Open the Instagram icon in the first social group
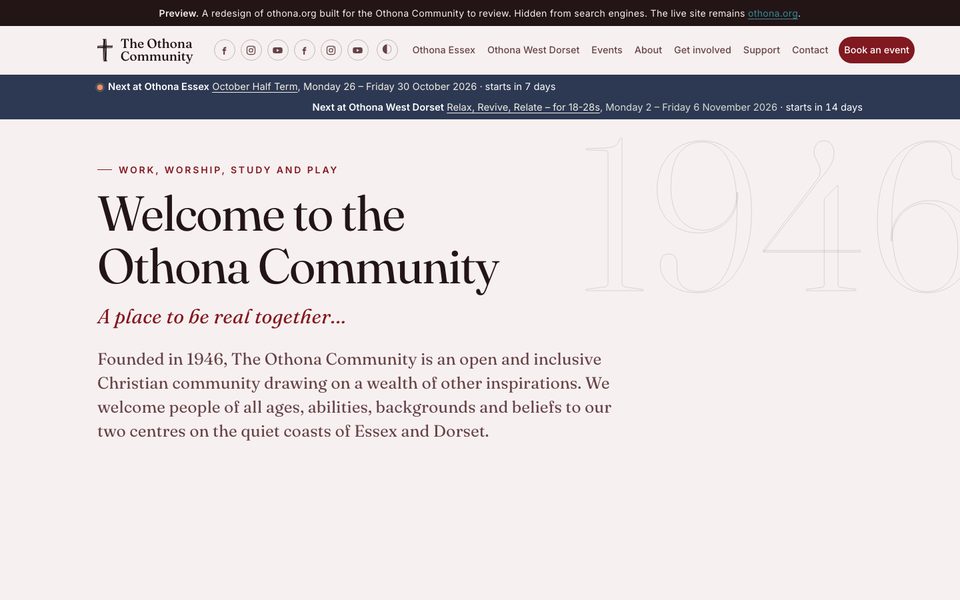960x600 pixels. (251, 50)
